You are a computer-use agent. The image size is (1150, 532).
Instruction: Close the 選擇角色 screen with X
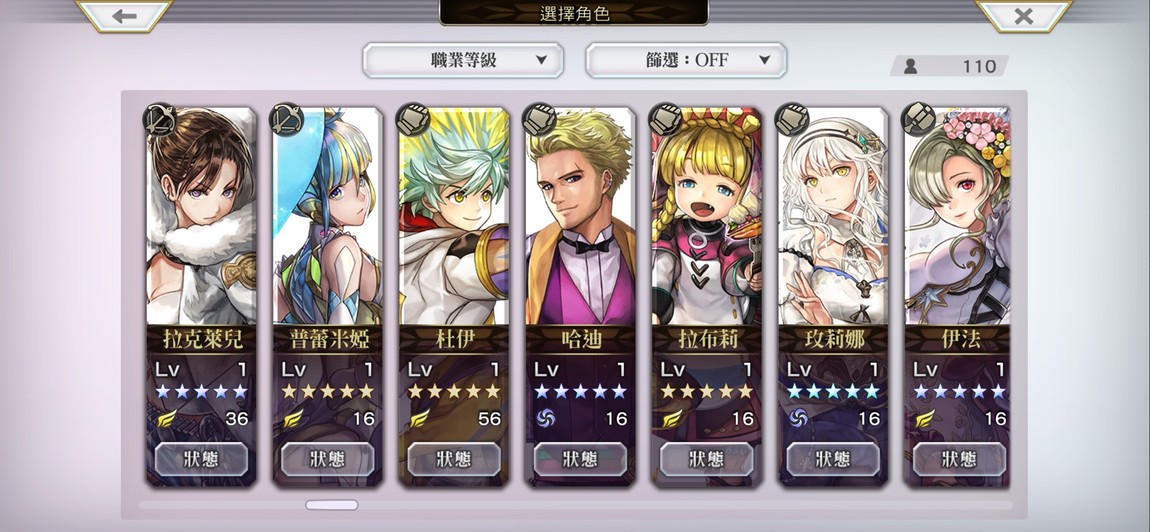click(x=1023, y=15)
